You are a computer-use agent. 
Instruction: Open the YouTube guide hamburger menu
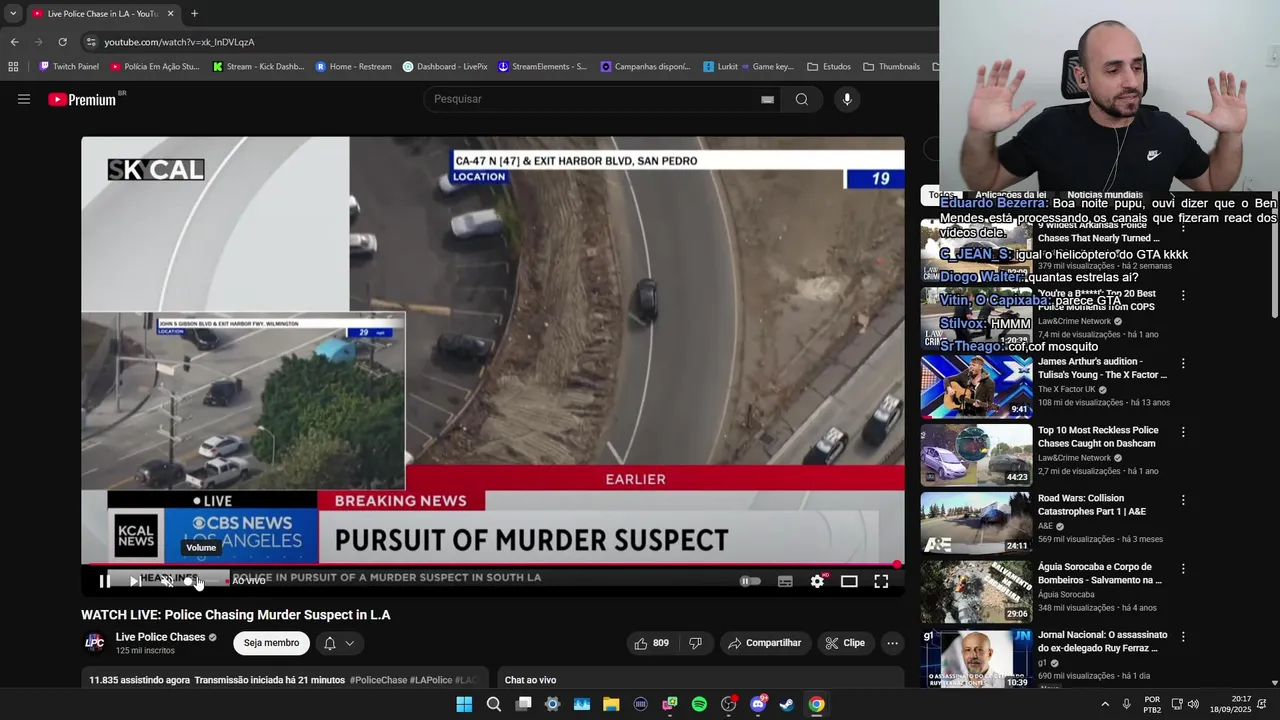24,99
